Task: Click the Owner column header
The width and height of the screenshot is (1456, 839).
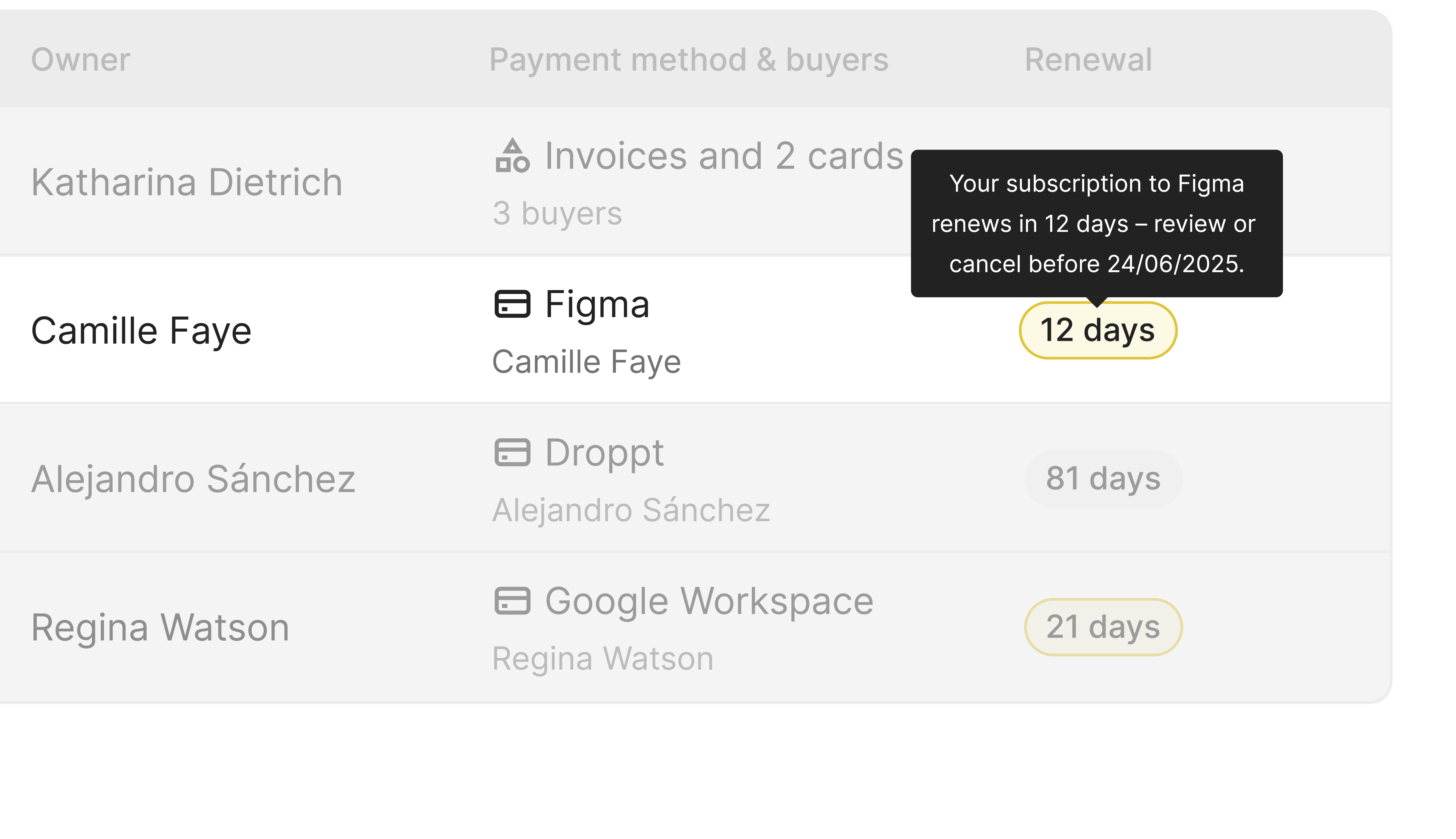Action: (81, 59)
